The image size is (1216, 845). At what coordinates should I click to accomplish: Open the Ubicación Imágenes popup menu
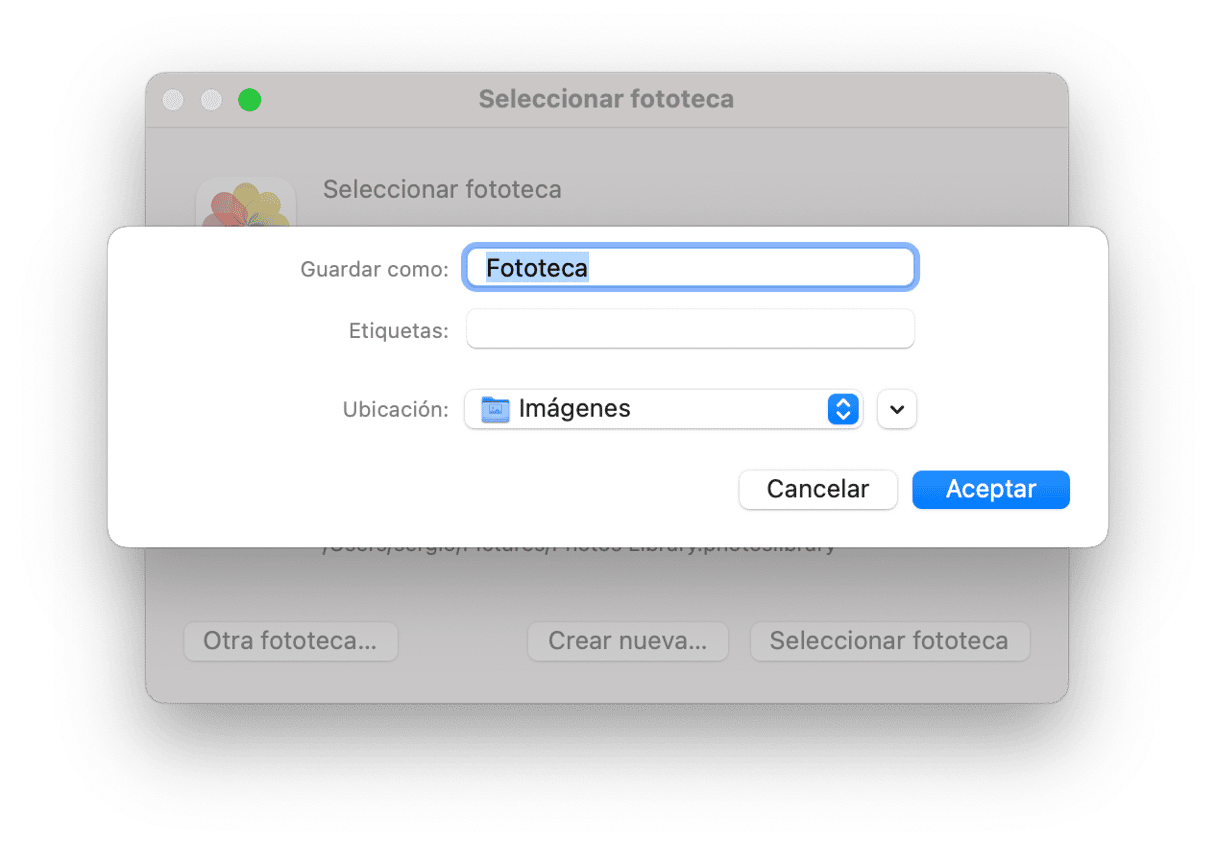(x=663, y=409)
